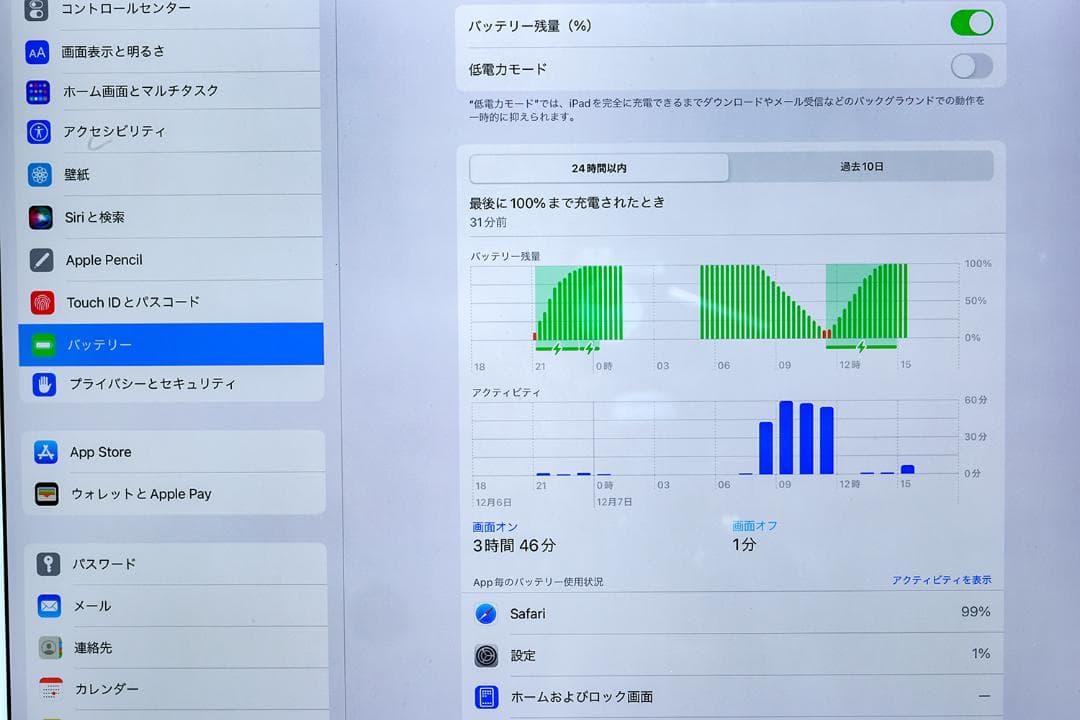Click the コントロールセンター icon

pyautogui.click(x=39, y=10)
